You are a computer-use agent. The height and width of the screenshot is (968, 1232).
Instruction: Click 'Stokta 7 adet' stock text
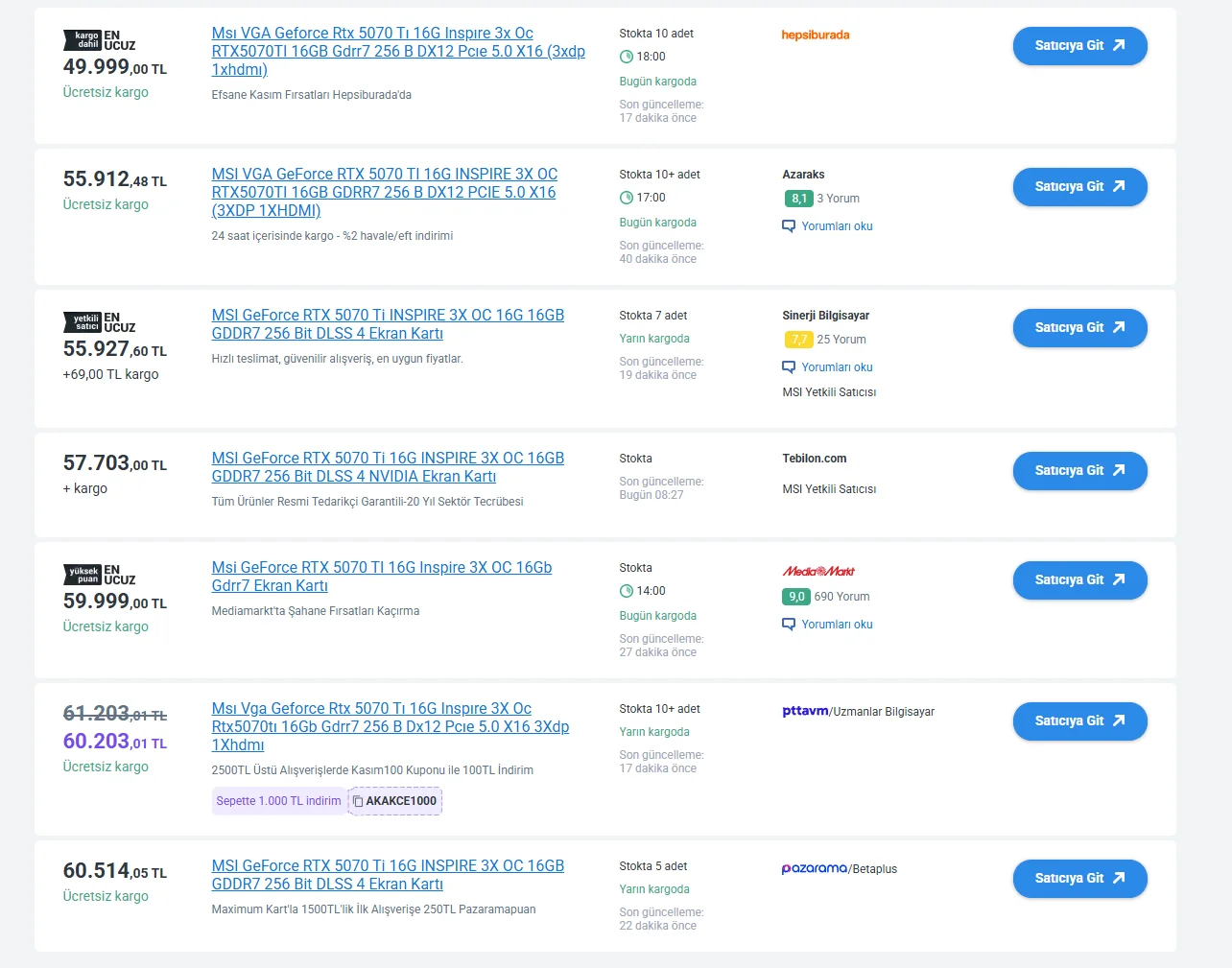click(653, 316)
